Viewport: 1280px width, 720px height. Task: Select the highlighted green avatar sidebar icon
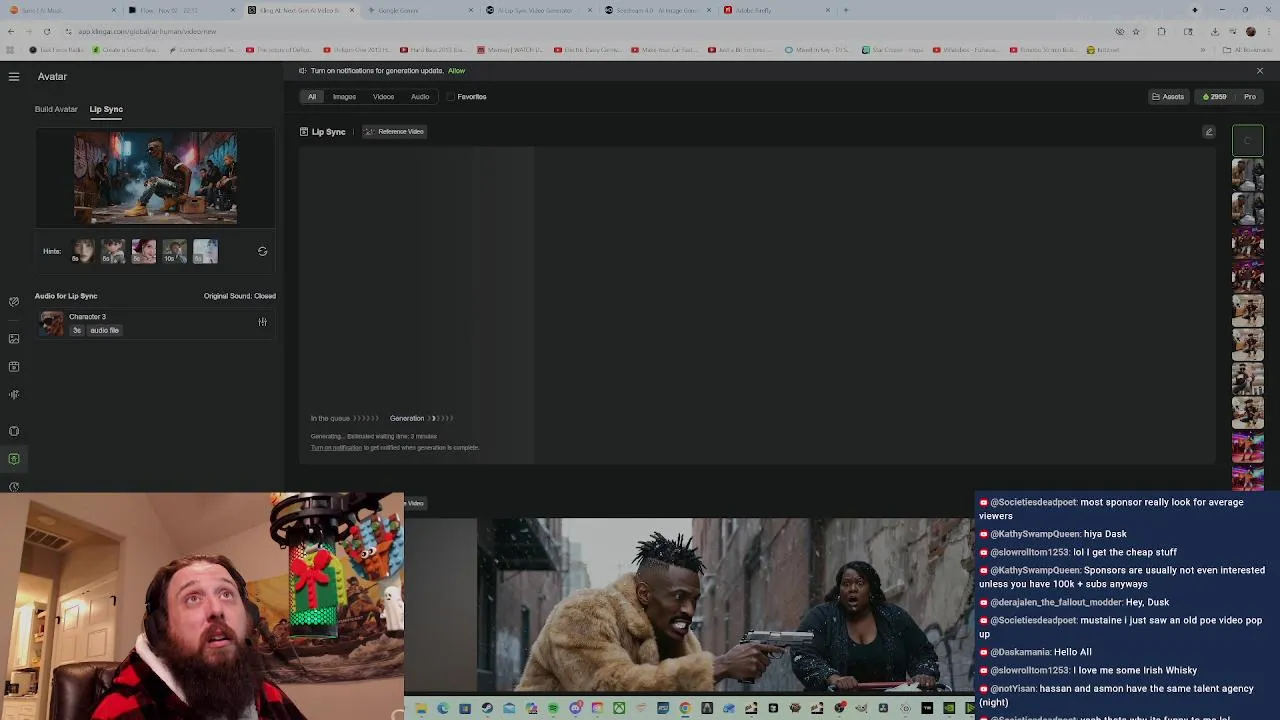pyautogui.click(x=14, y=459)
